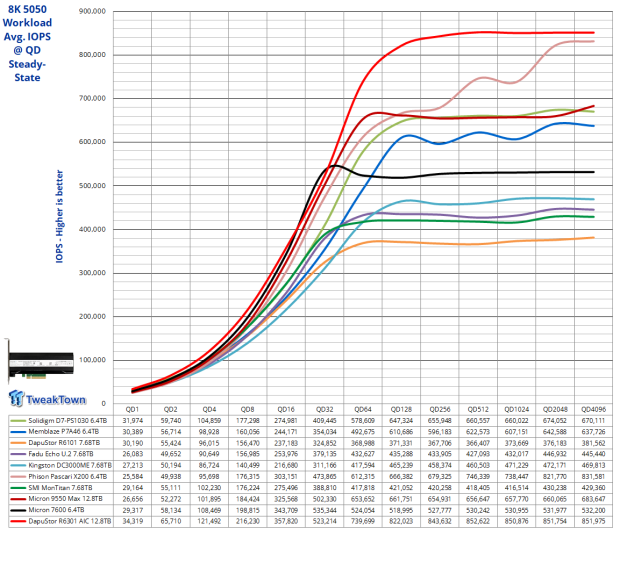The width and height of the screenshot is (620, 568).
Task: Click the QD4096 column header
Action: coord(594,410)
